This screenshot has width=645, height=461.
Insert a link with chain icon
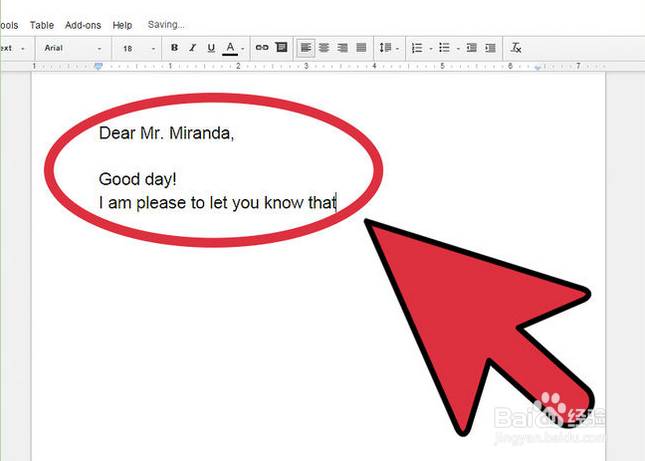[x=262, y=48]
